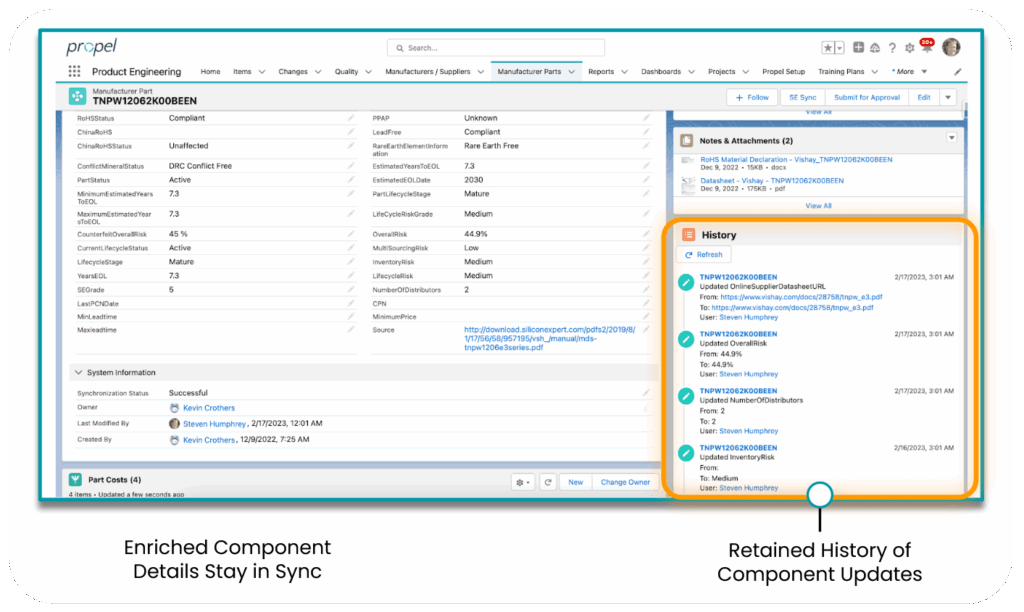Click the OverallRisk history entry edit icon
The height and width of the screenshot is (612, 1024).
[x=686, y=339]
